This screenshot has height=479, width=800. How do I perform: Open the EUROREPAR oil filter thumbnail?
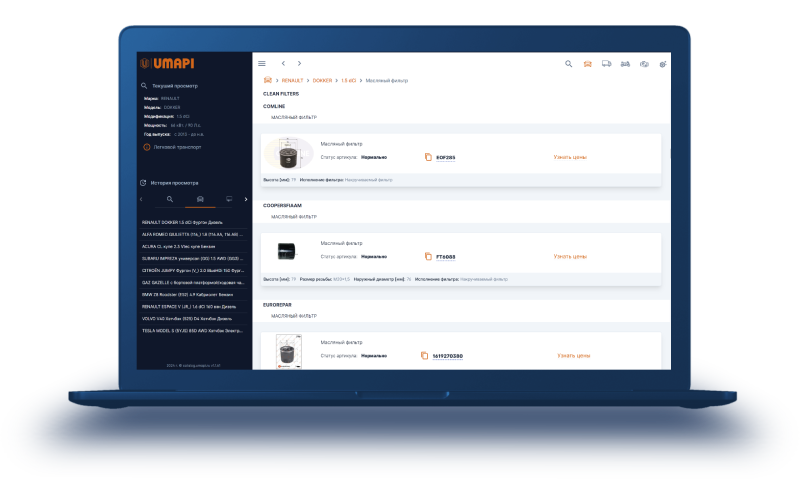pyautogui.click(x=289, y=351)
